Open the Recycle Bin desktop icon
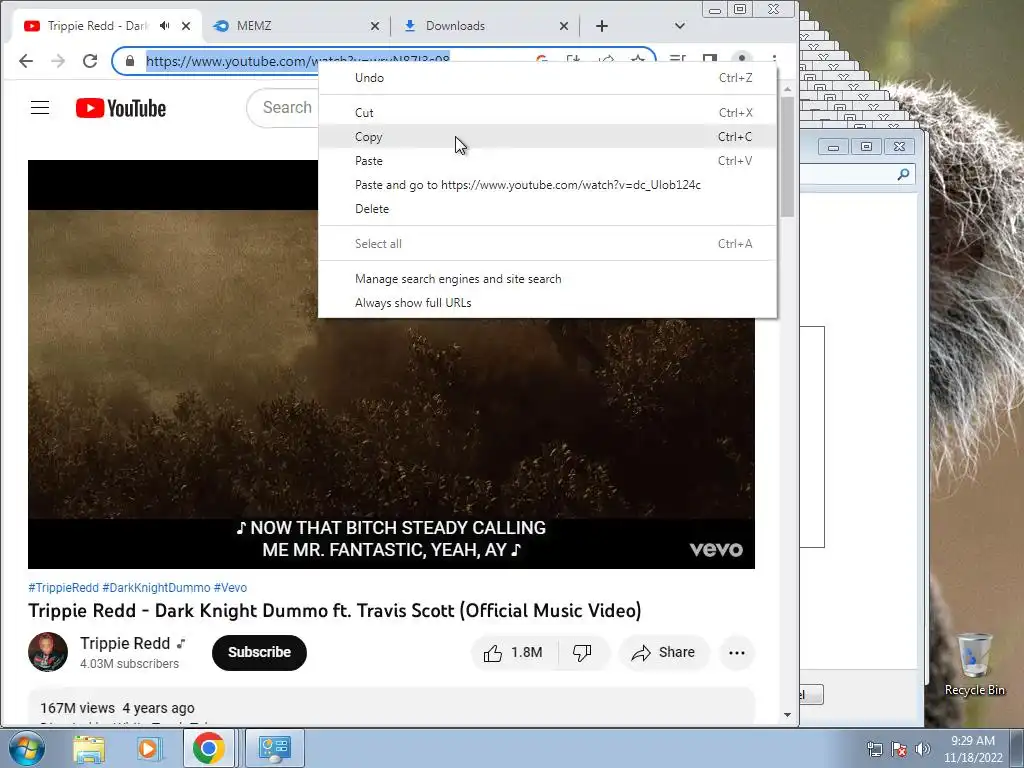The width and height of the screenshot is (1024, 768). [x=975, y=664]
